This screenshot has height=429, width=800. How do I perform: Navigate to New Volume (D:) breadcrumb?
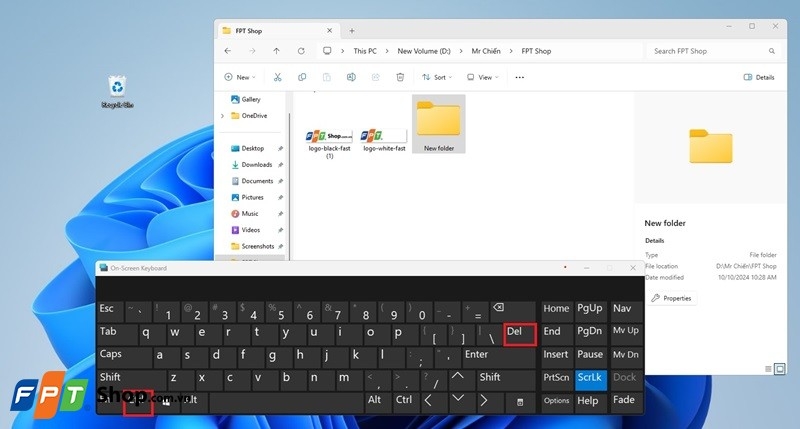[424, 51]
